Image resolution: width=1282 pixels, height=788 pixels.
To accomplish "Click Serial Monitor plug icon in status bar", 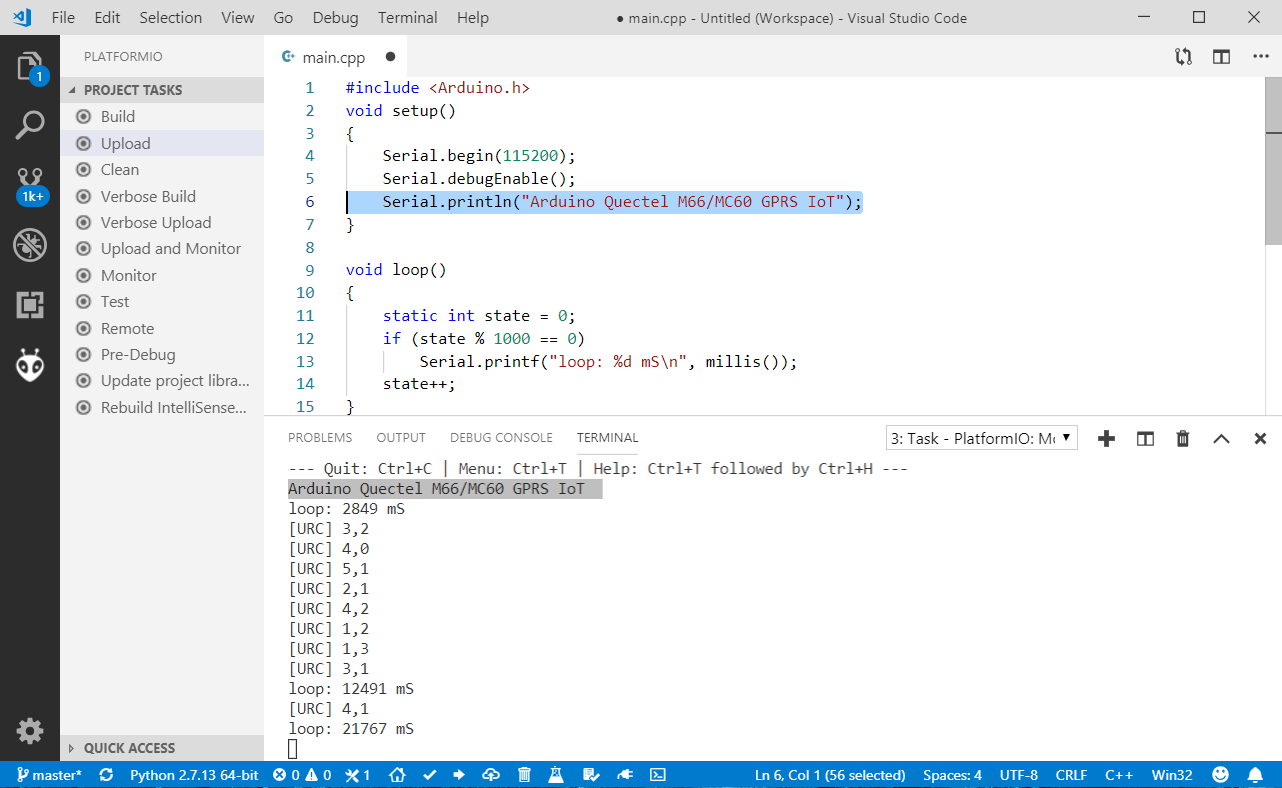I will click(624, 775).
